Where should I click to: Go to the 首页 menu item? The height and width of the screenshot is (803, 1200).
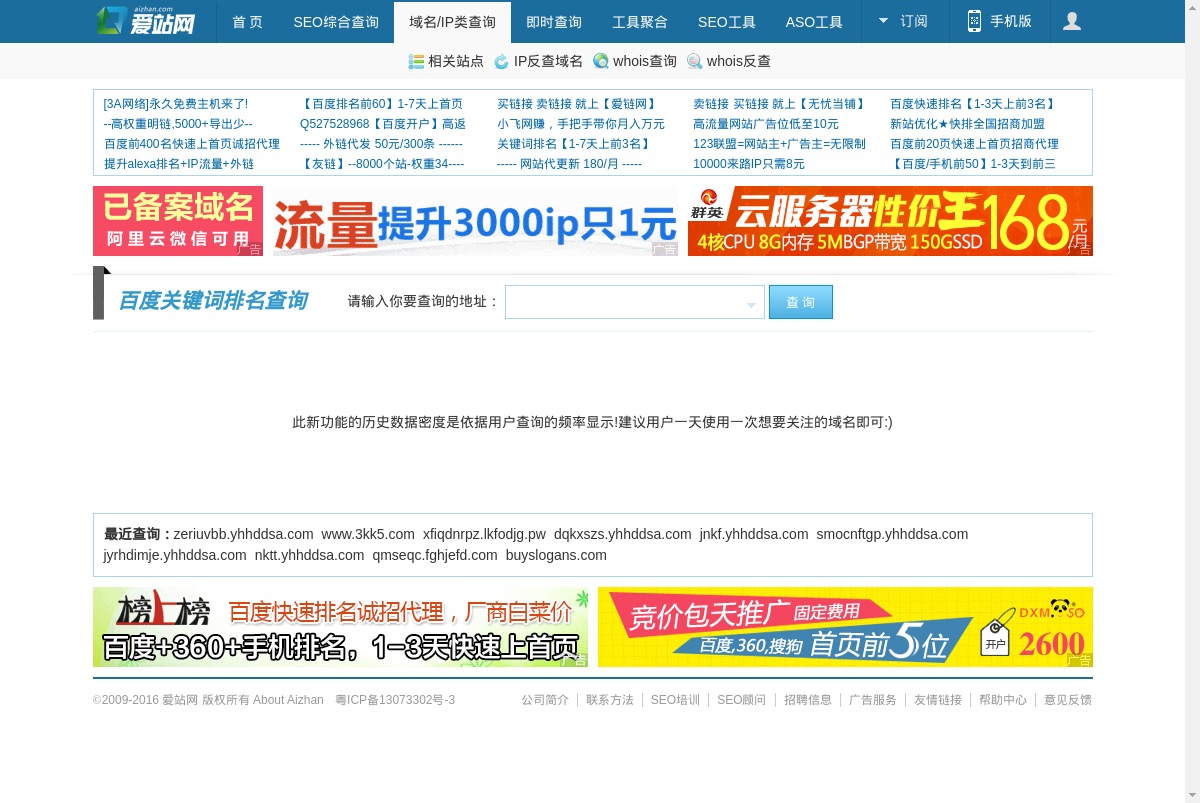[x=247, y=22]
